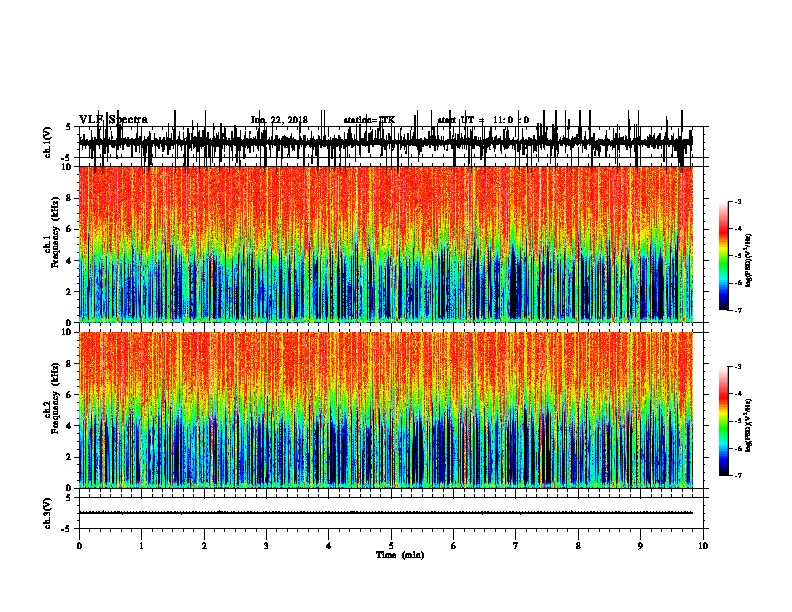This screenshot has width=792, height=612.
Task: Click the time-axis tick label '2'
Action: [x=204, y=546]
